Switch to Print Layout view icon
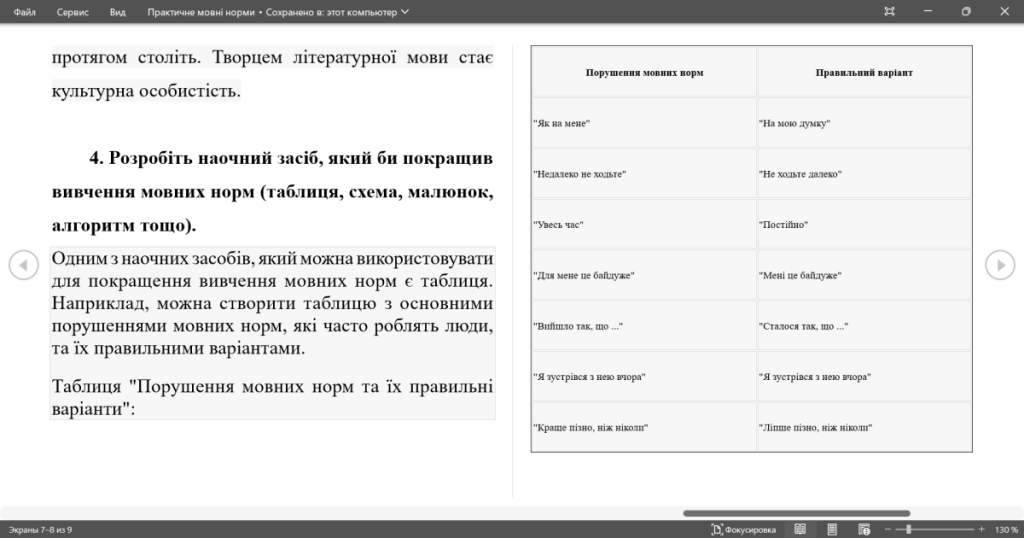Screen dimensions: 1024x538 coord(832,530)
